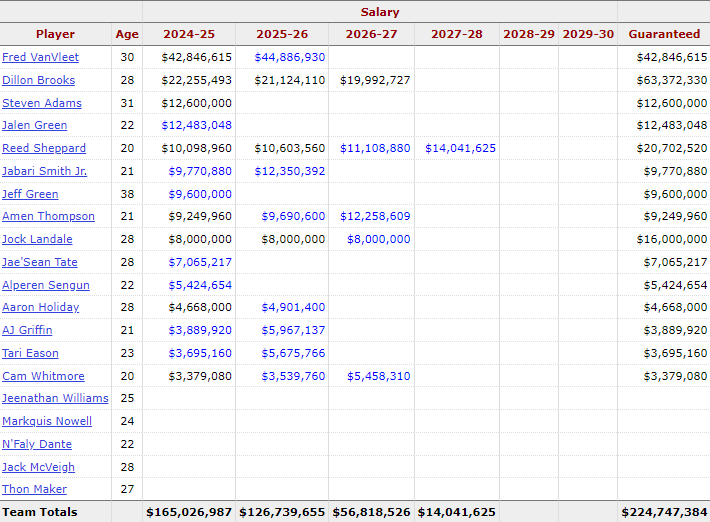
Task: Click AJ Griffin's $3,889,920 2024-25 salary
Action: click(200, 330)
